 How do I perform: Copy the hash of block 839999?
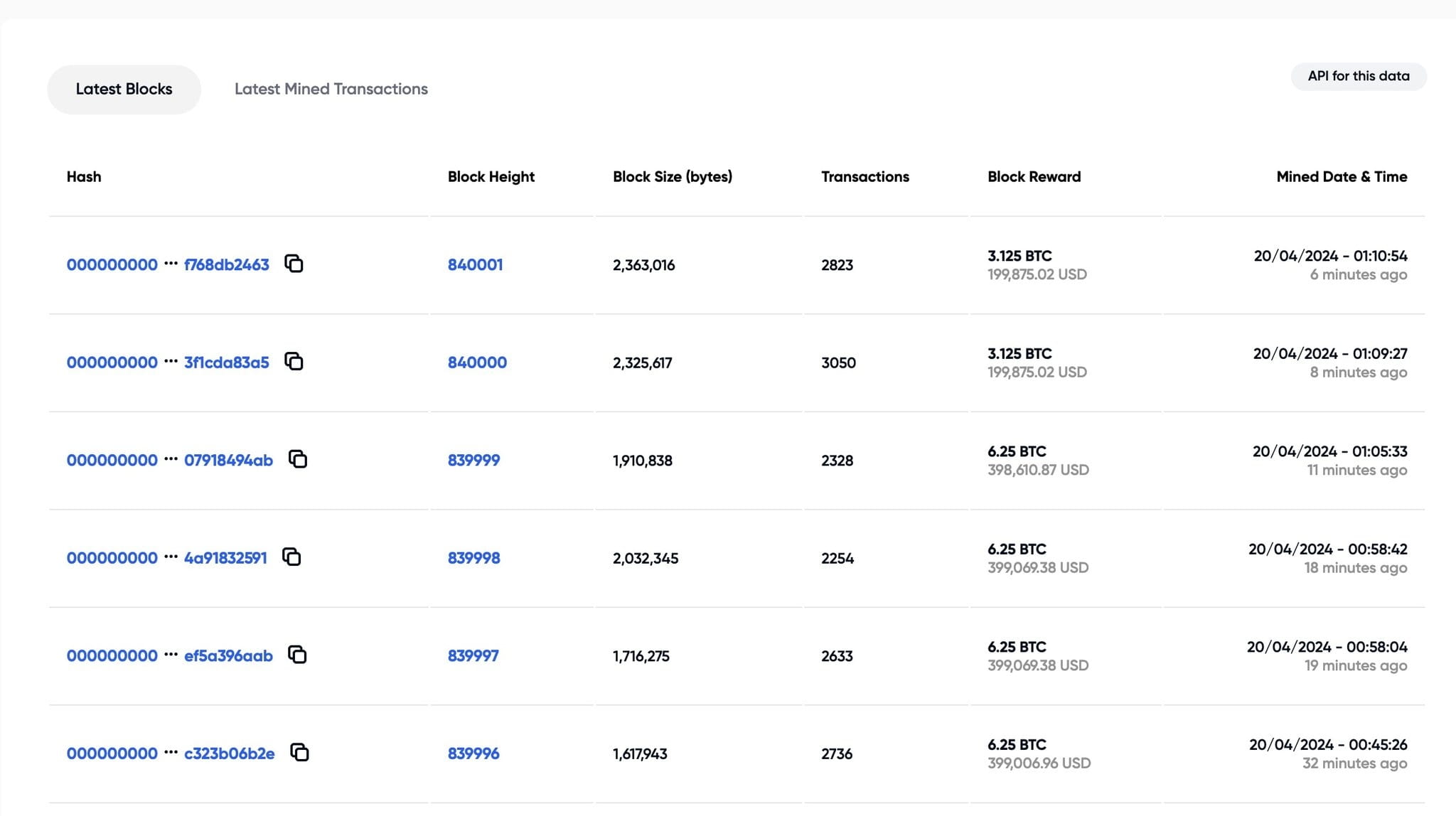point(298,459)
